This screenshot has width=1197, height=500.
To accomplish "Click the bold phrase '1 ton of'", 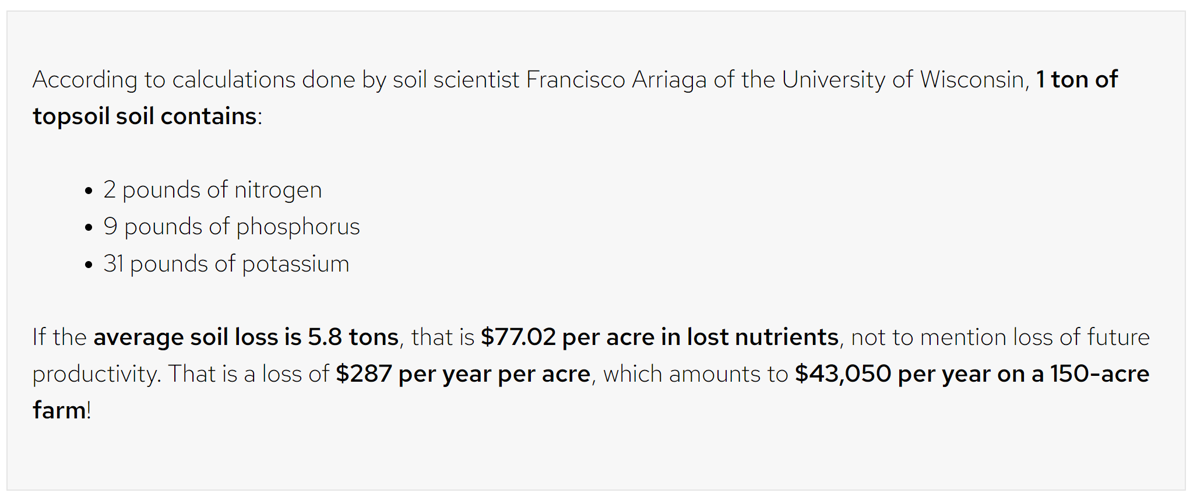I will pos(1076,80).
